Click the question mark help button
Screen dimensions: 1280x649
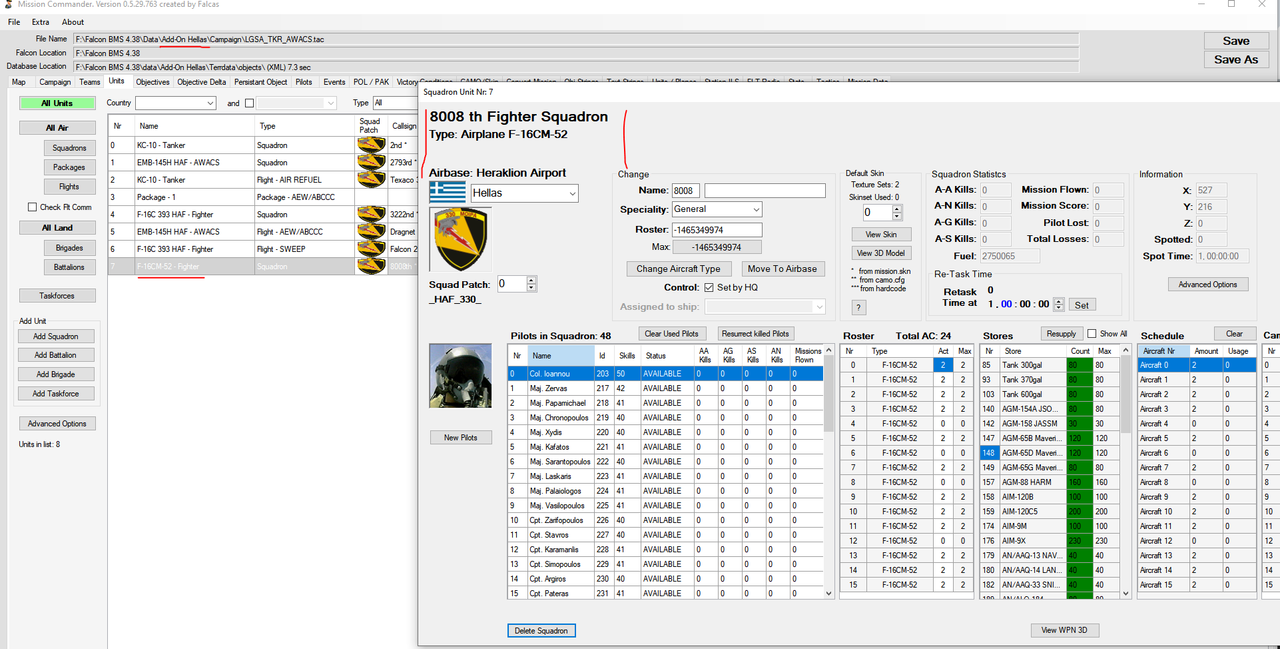click(858, 307)
